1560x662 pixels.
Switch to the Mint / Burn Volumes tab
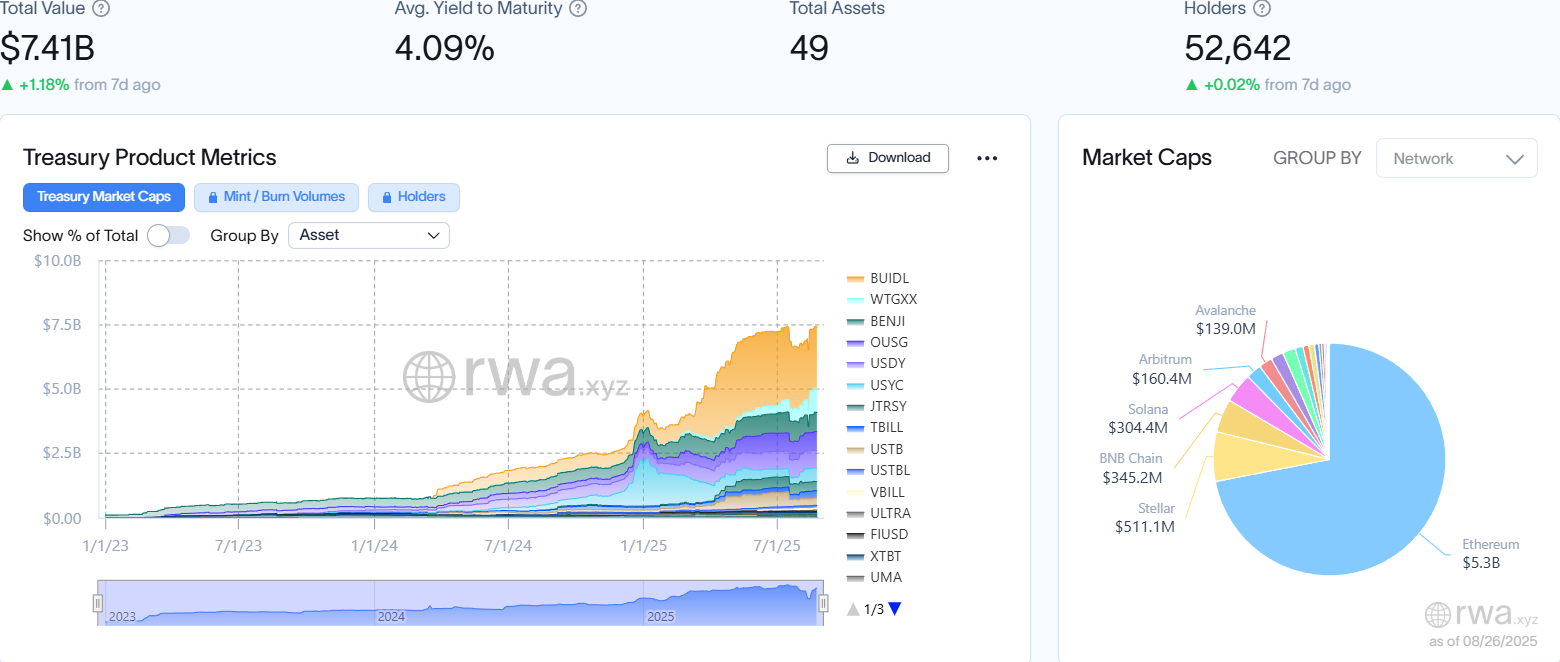pyautogui.click(x=276, y=197)
